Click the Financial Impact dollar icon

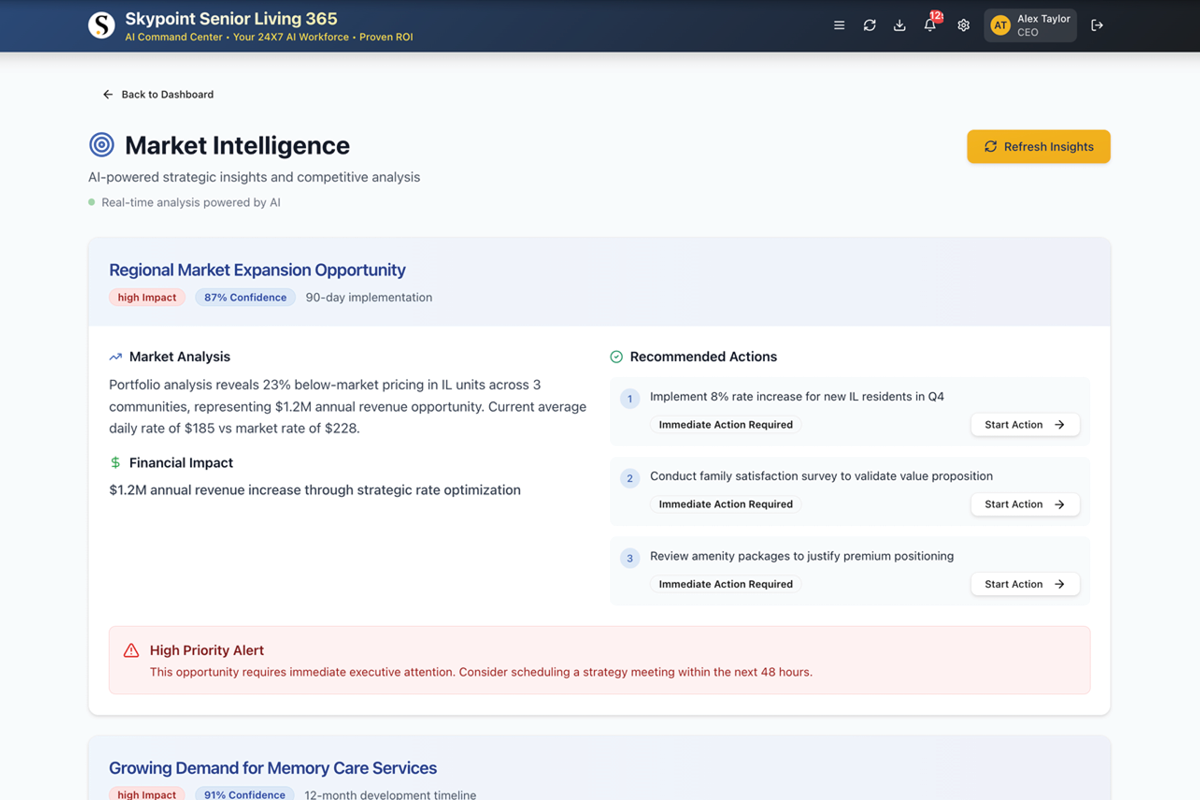(116, 463)
